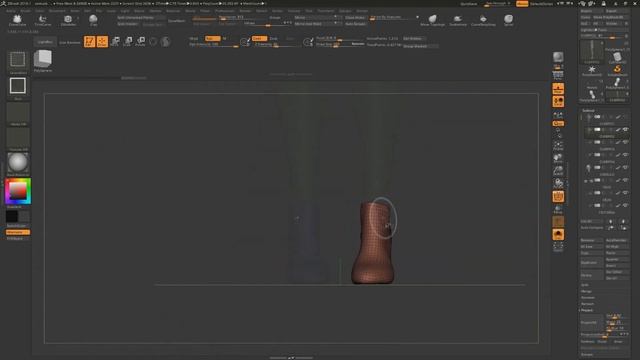The height and width of the screenshot is (360, 640).
Task: Open the Transform menu
Action: 325,11
